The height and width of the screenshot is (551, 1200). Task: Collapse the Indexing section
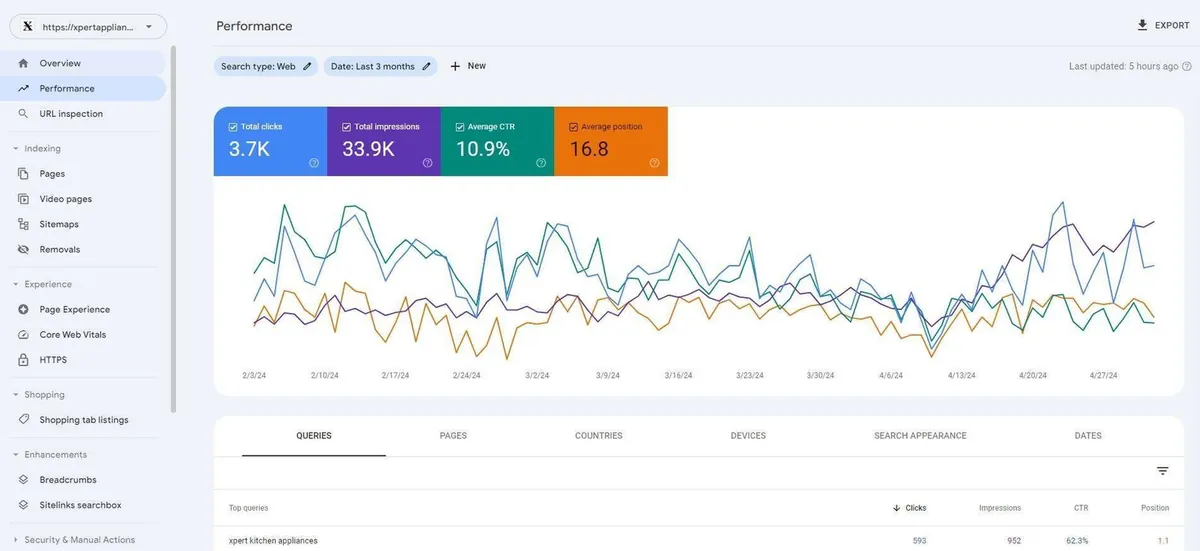click(x=16, y=149)
